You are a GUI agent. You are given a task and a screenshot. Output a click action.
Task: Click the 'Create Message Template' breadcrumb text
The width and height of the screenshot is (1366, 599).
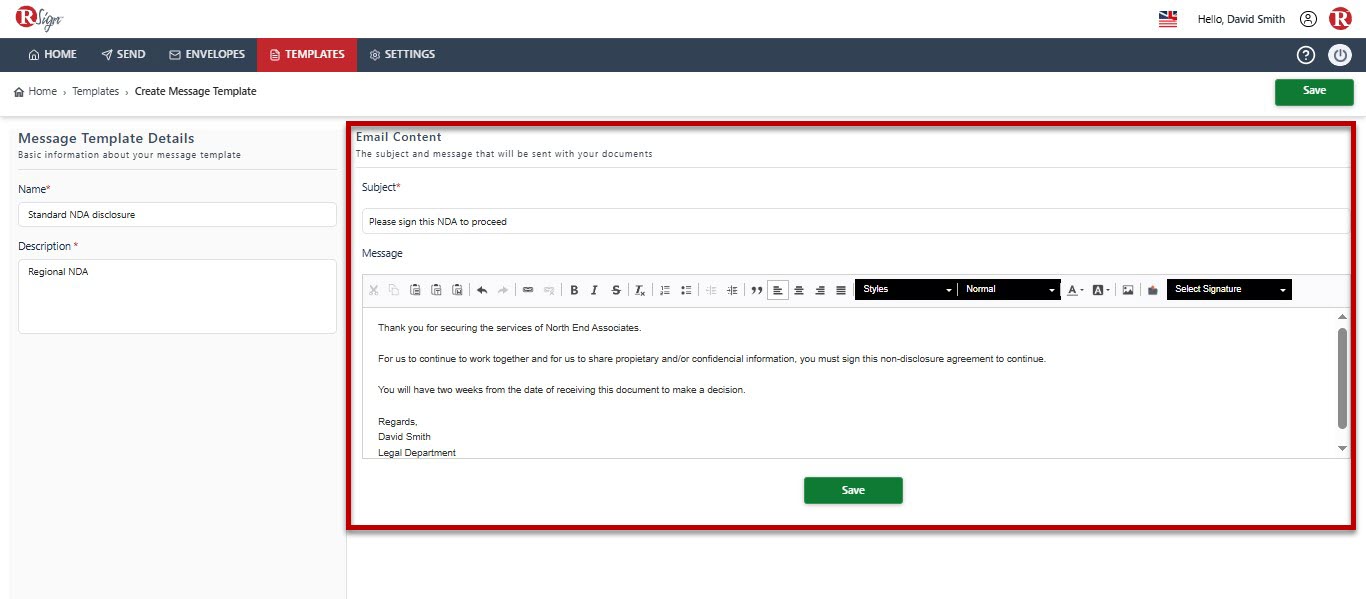pyautogui.click(x=196, y=91)
